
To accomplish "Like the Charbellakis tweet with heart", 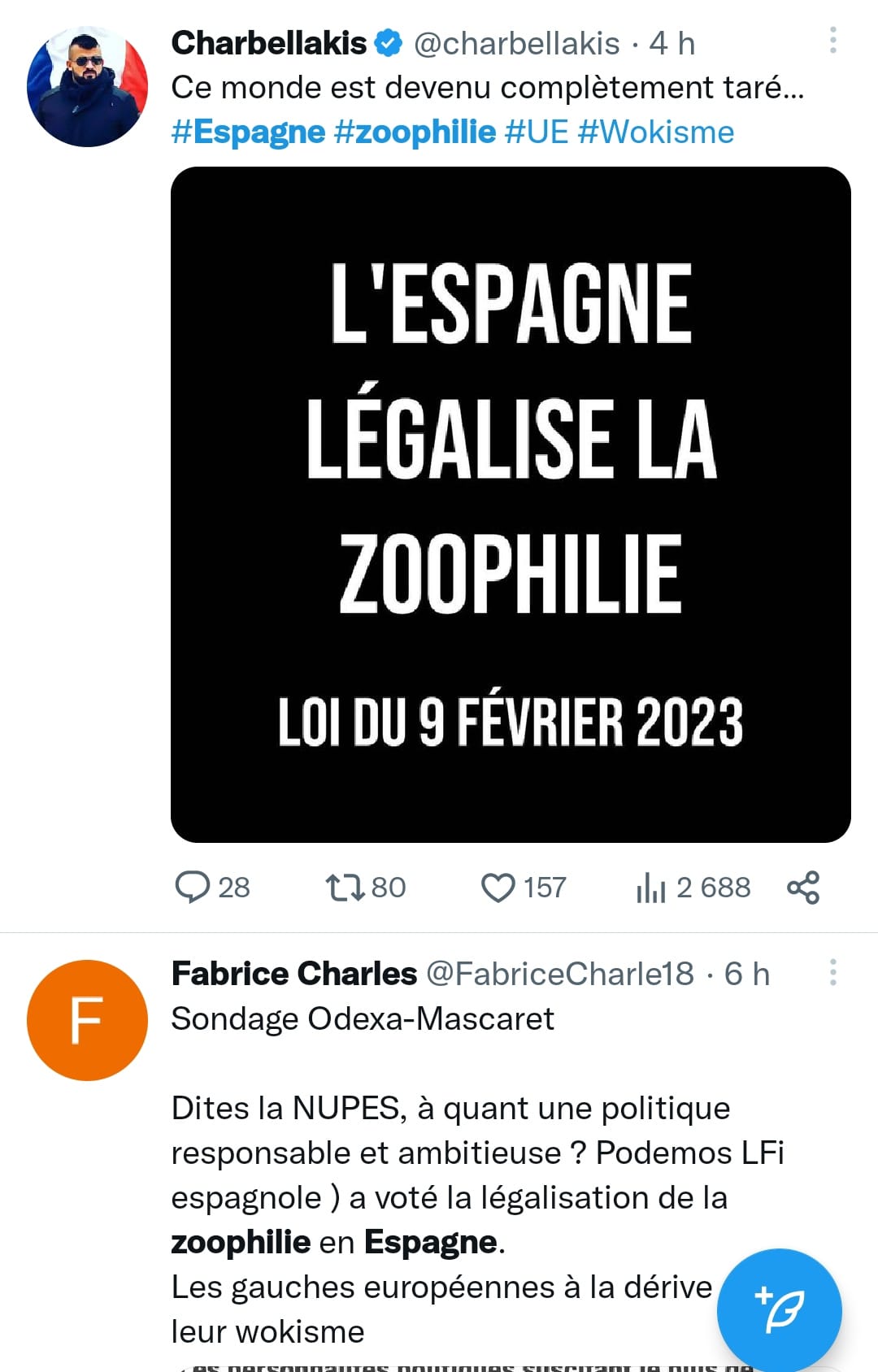I will pos(498,888).
